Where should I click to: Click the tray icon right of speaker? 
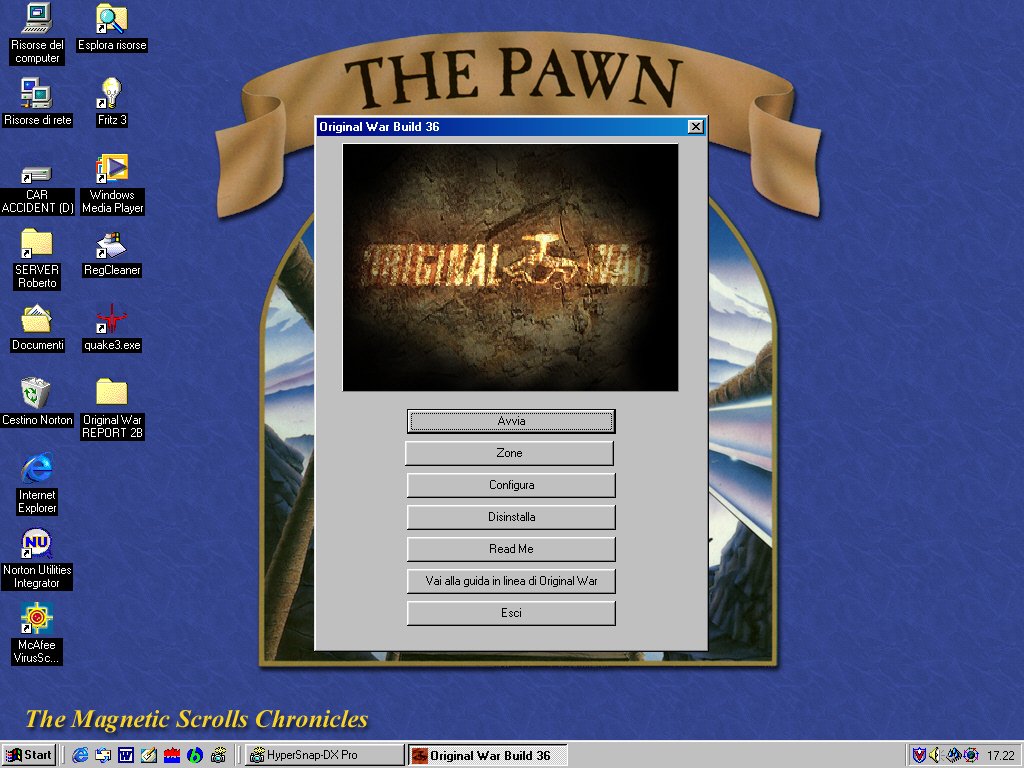point(953,756)
